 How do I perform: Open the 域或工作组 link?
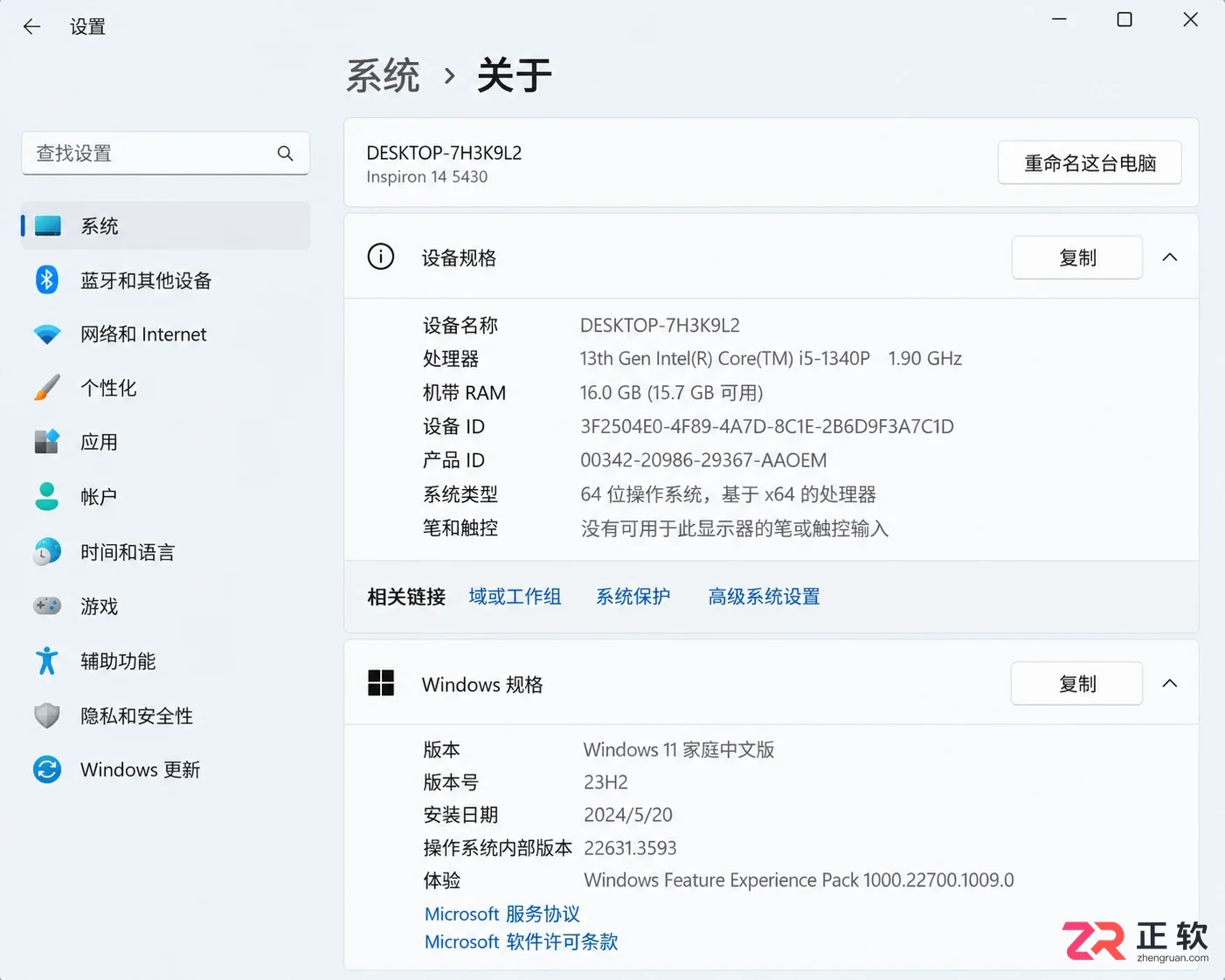(515, 597)
